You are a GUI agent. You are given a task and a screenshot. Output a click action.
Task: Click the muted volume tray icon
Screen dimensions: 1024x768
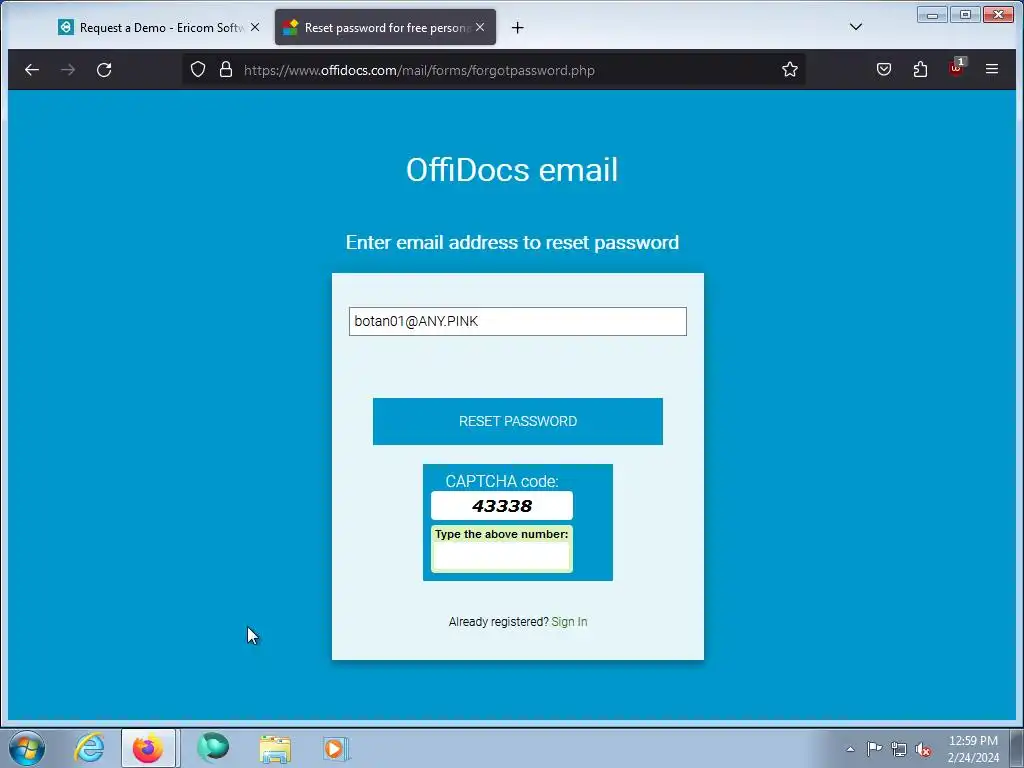point(923,750)
